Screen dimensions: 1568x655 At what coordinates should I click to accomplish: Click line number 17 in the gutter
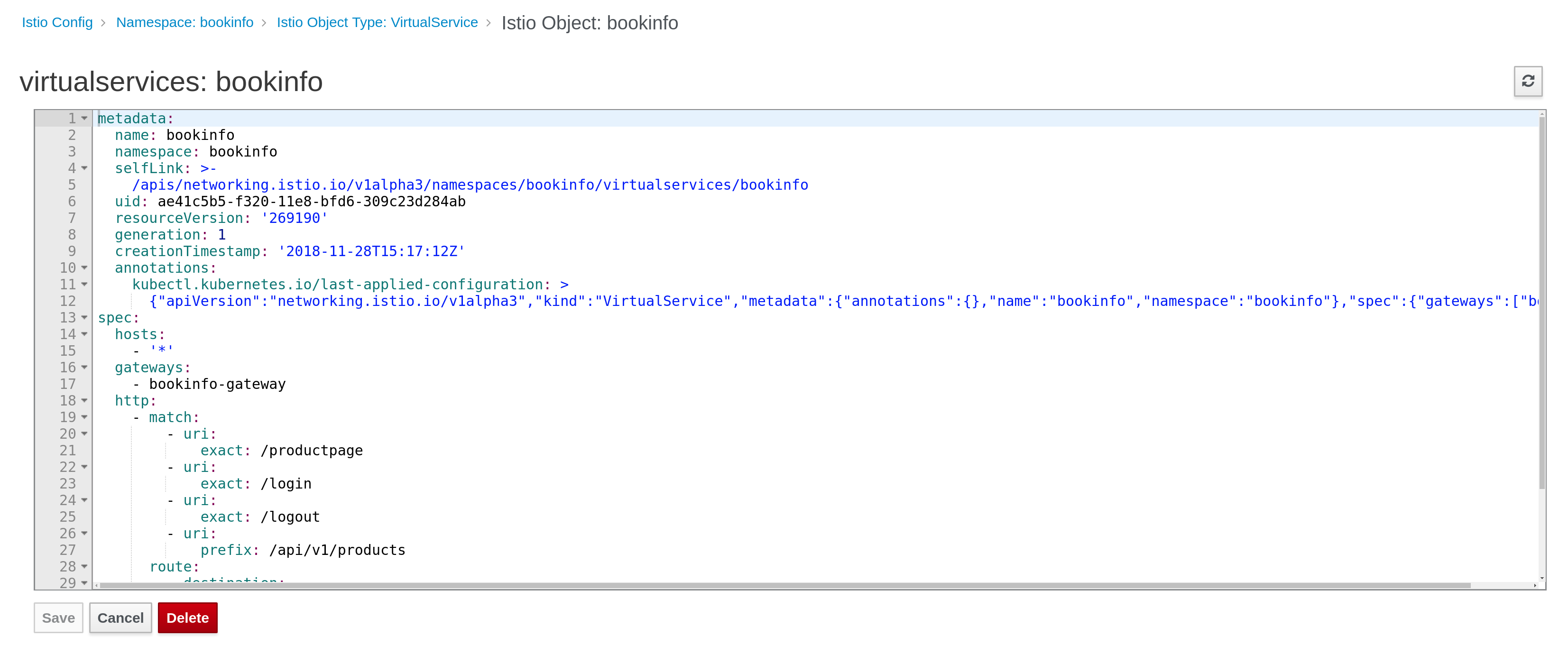click(67, 384)
